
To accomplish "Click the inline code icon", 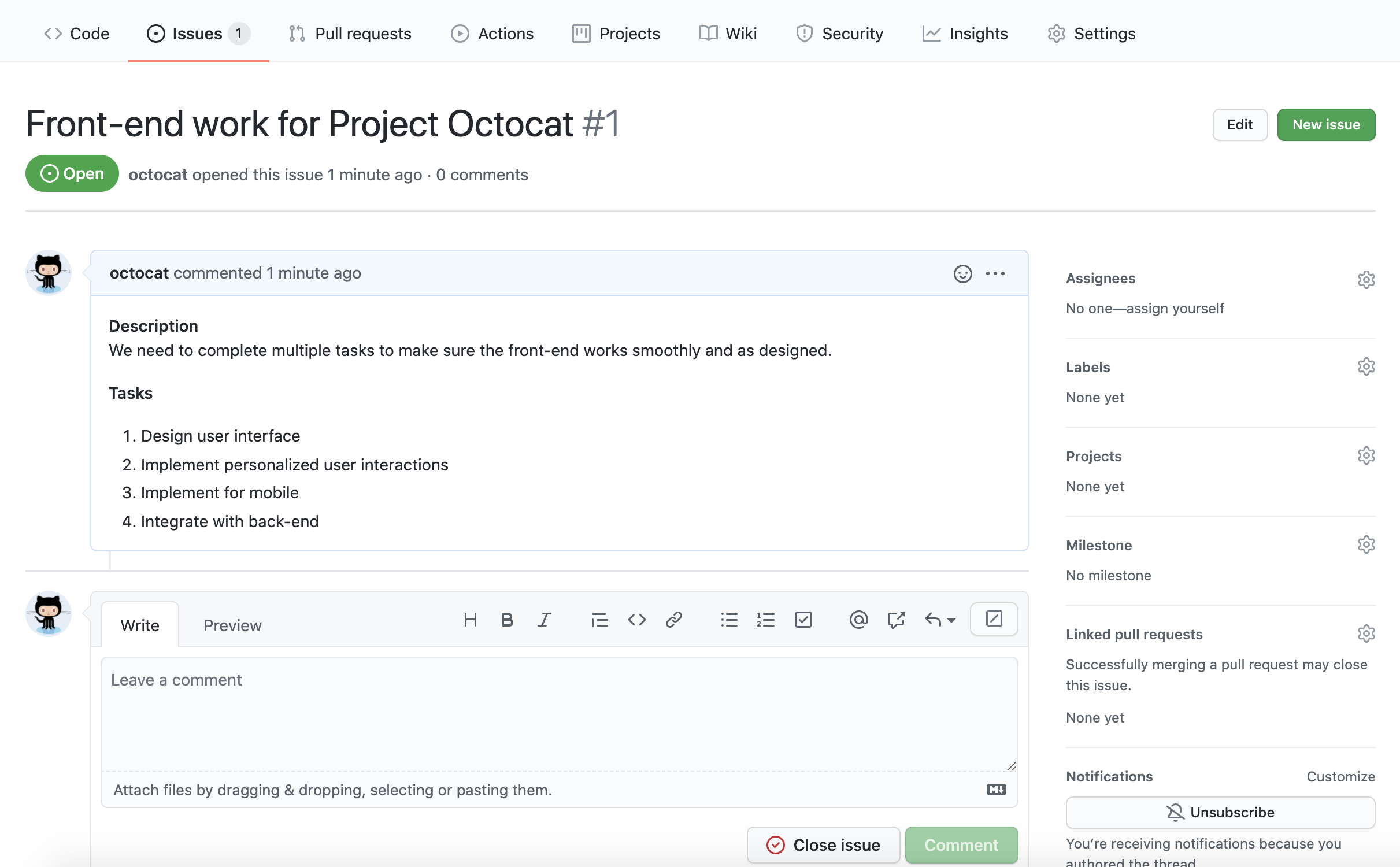I will pos(636,619).
